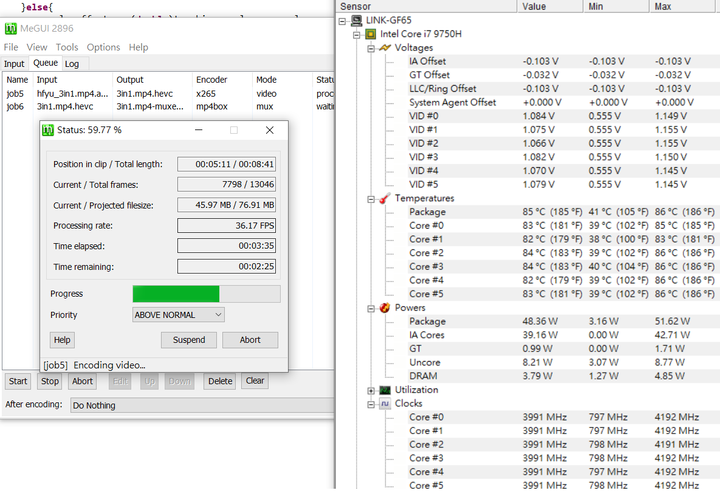The image size is (720, 493).
Task: Open the MeGUI Tools menu
Action: [67, 47]
